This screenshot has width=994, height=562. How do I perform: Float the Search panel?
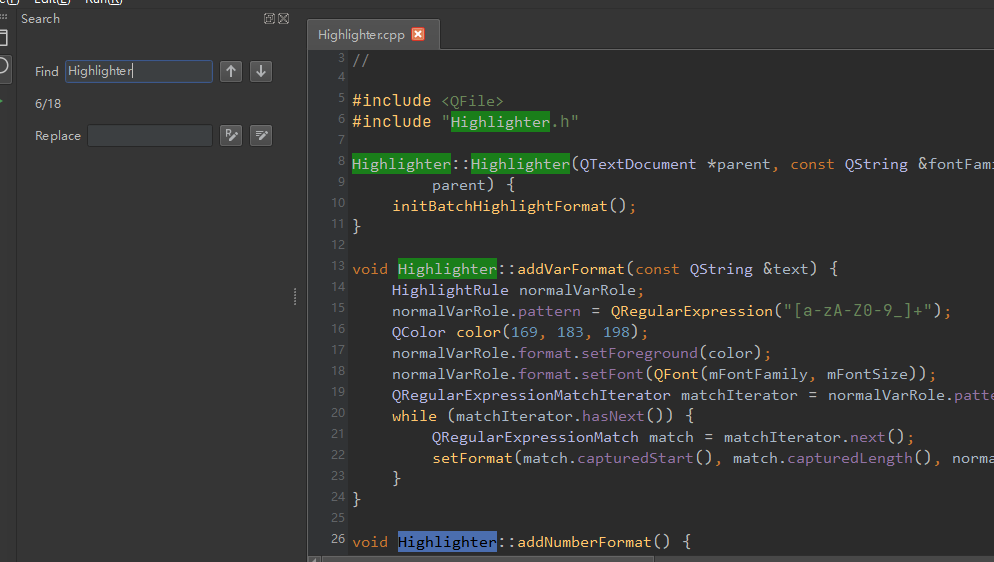(269, 18)
